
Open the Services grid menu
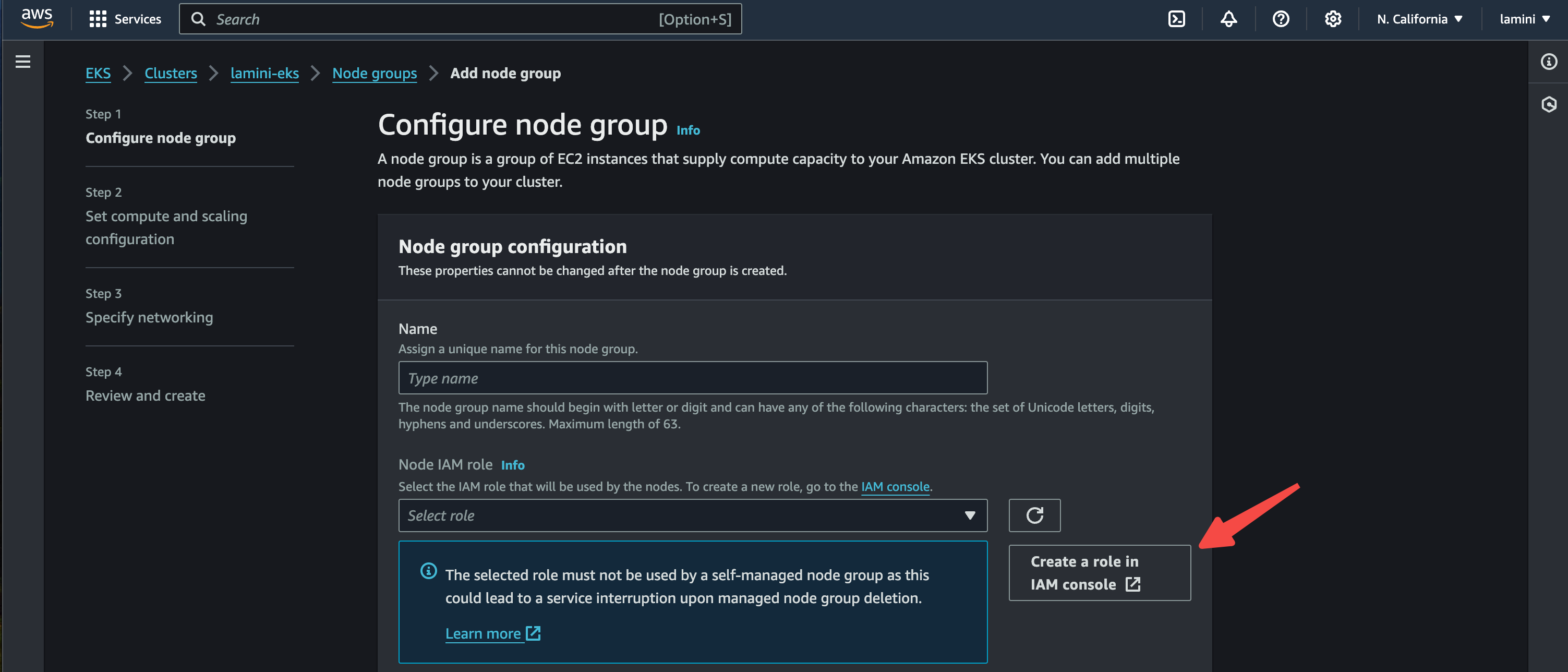point(98,19)
